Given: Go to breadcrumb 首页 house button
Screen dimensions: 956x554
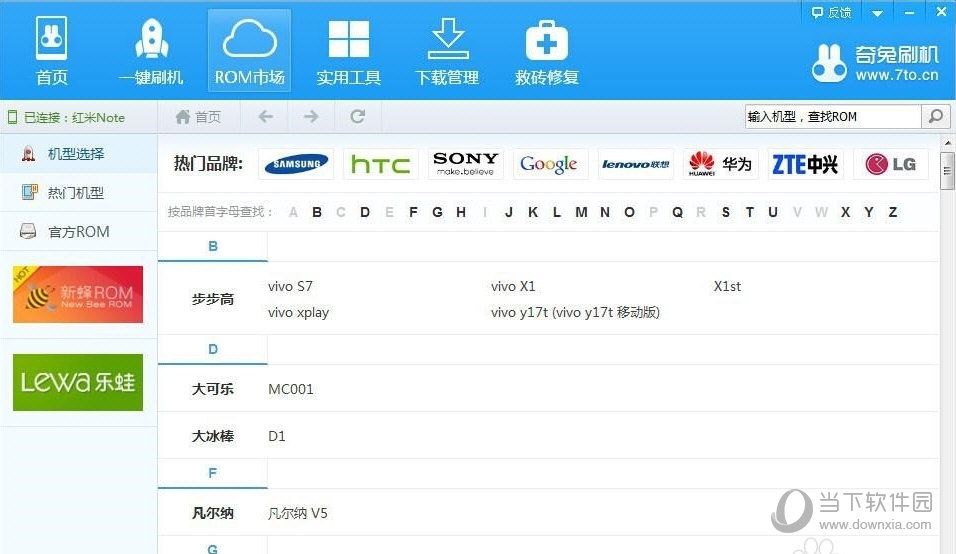Looking at the screenshot, I should click(x=198, y=116).
